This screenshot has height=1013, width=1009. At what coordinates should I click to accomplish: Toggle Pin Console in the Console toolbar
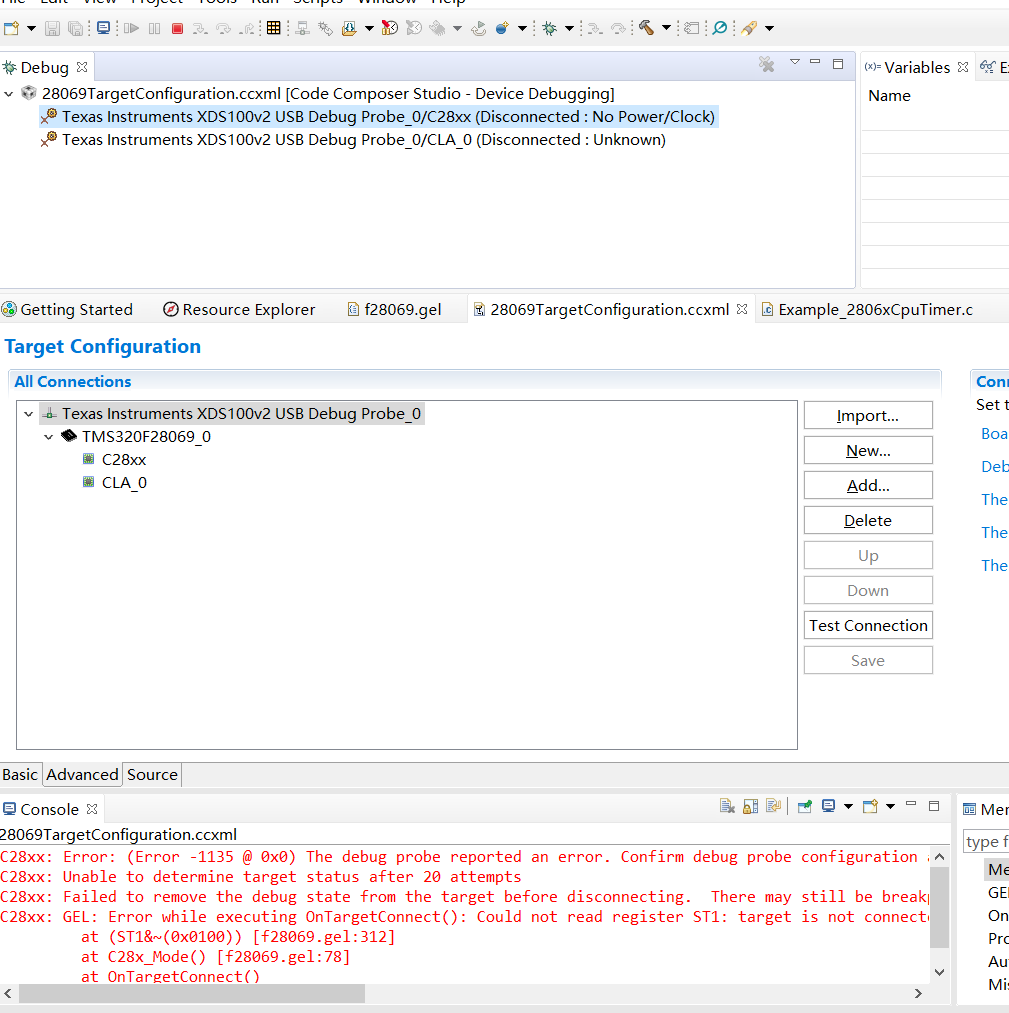pyautogui.click(x=805, y=806)
